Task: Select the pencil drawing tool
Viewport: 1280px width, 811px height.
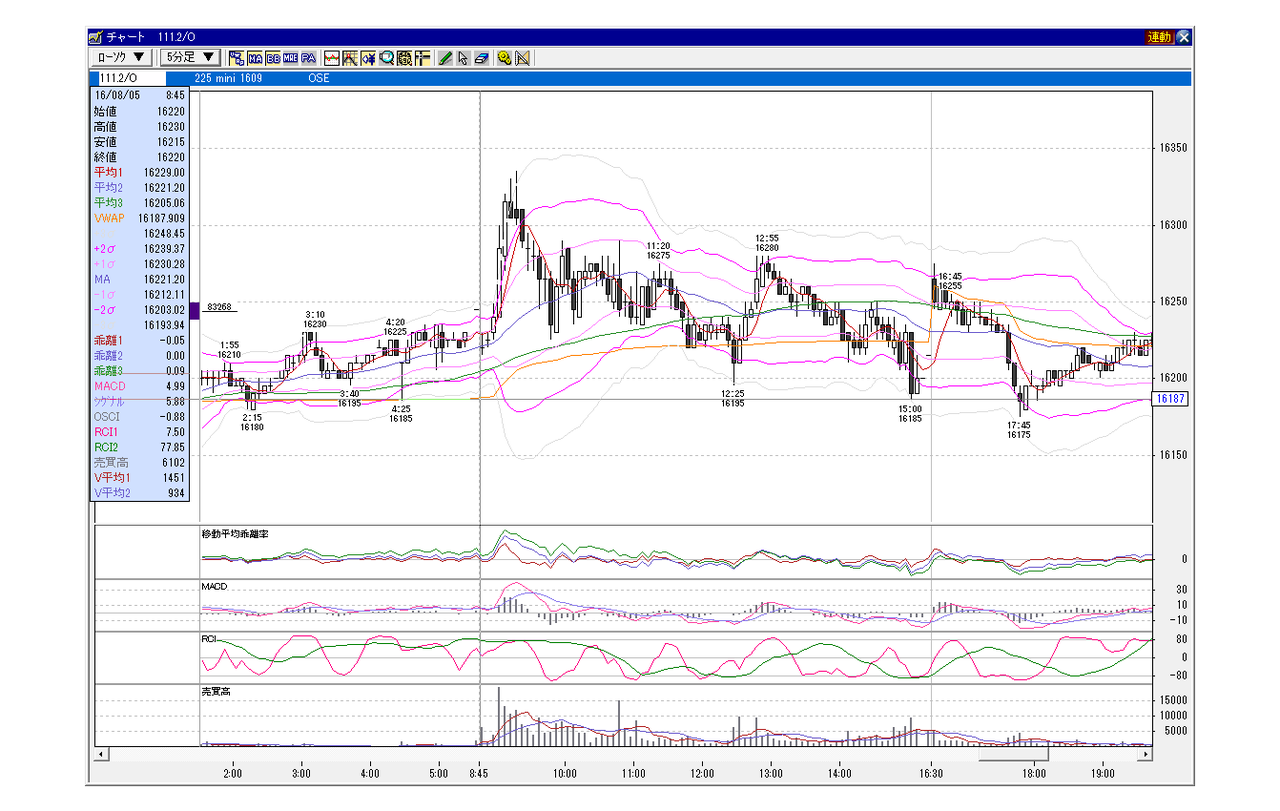Action: (x=445, y=58)
